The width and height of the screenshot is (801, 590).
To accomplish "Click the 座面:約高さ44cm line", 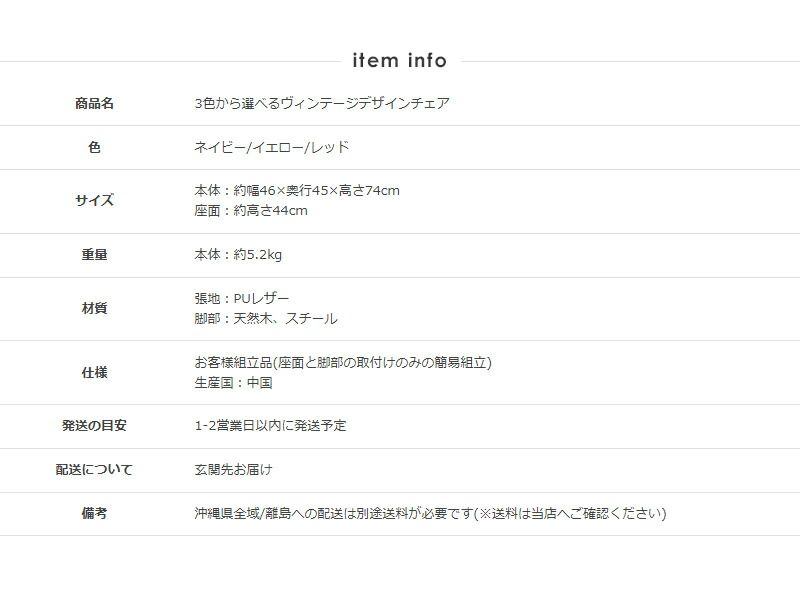I will pos(250,210).
